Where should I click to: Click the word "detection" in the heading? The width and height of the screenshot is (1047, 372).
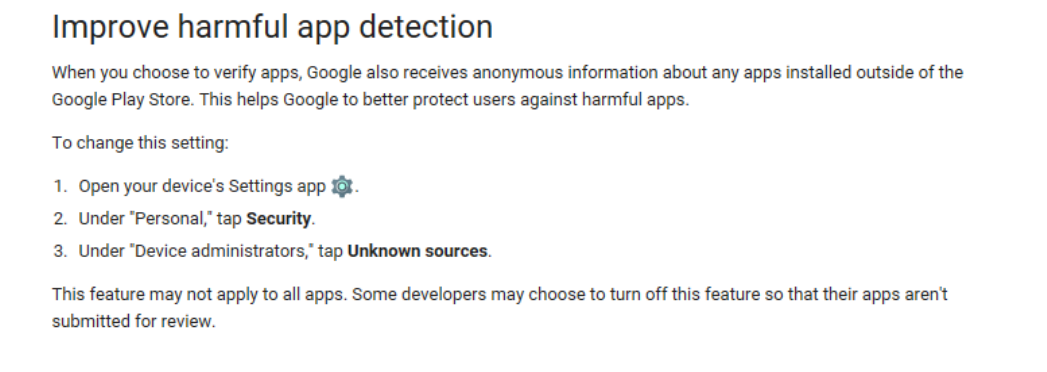point(426,27)
